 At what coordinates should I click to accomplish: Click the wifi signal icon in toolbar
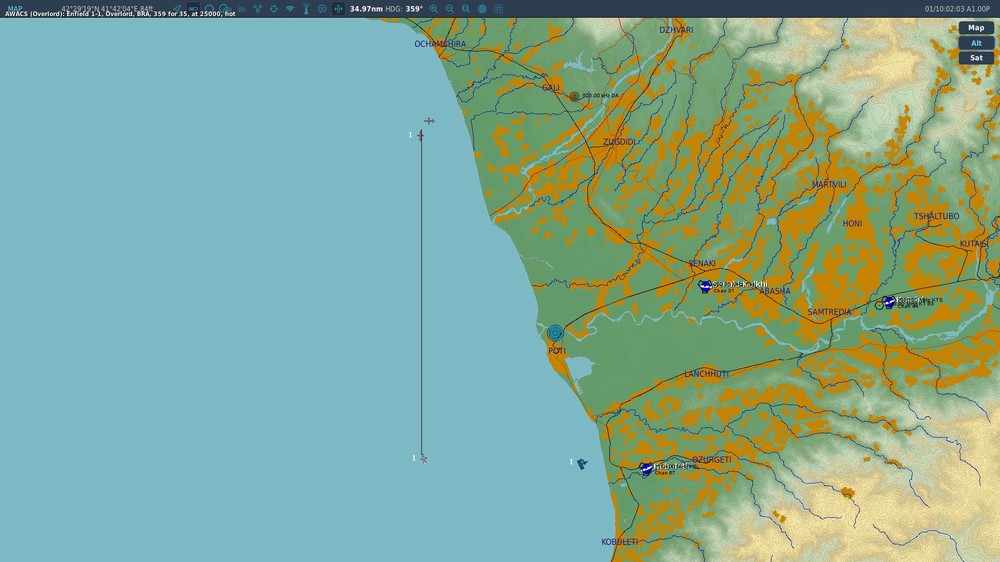click(x=290, y=9)
